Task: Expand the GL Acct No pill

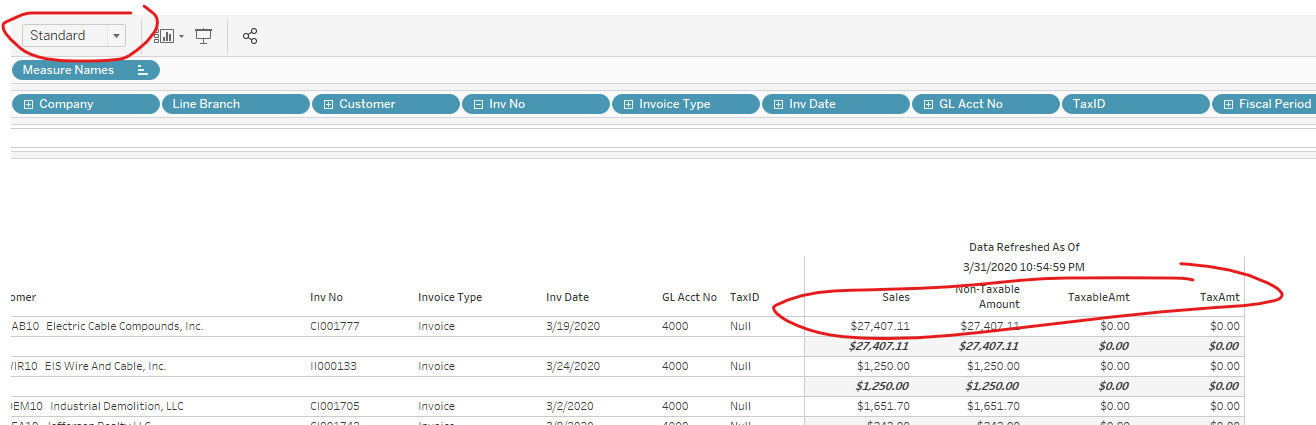Action: pos(928,104)
